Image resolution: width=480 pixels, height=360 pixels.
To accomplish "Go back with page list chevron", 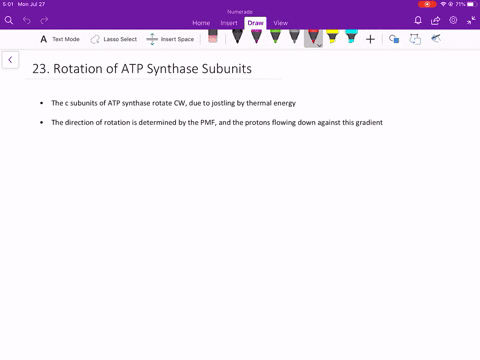I will pyautogui.click(x=10, y=60).
